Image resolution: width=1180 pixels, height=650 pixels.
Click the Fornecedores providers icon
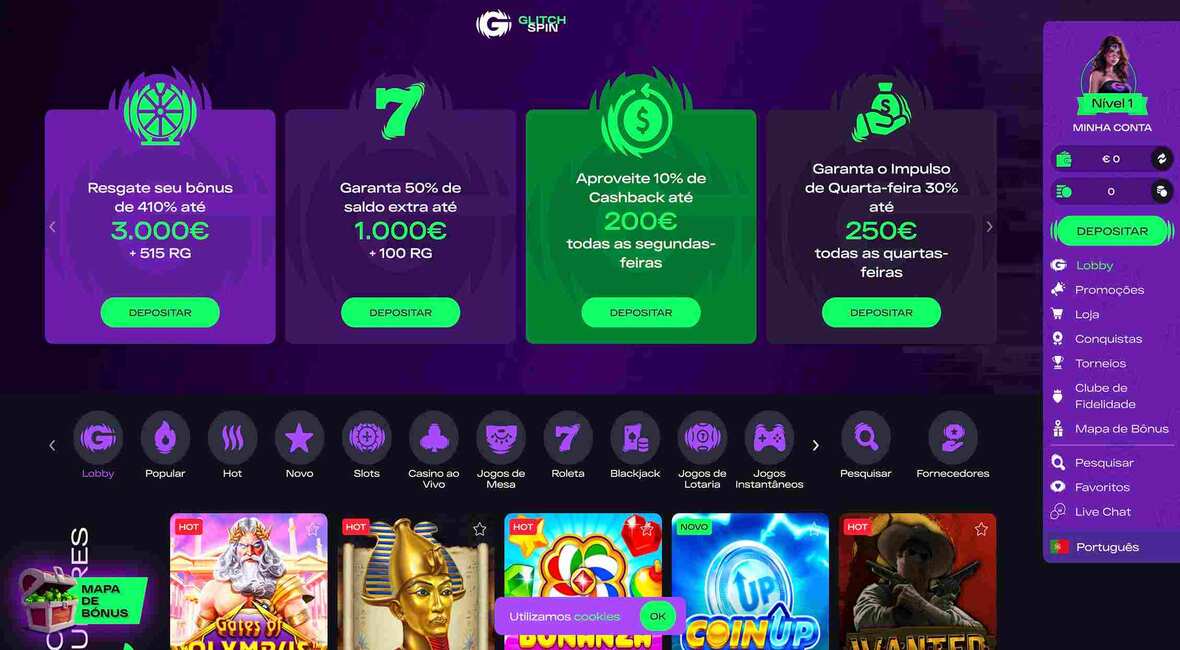tap(953, 437)
